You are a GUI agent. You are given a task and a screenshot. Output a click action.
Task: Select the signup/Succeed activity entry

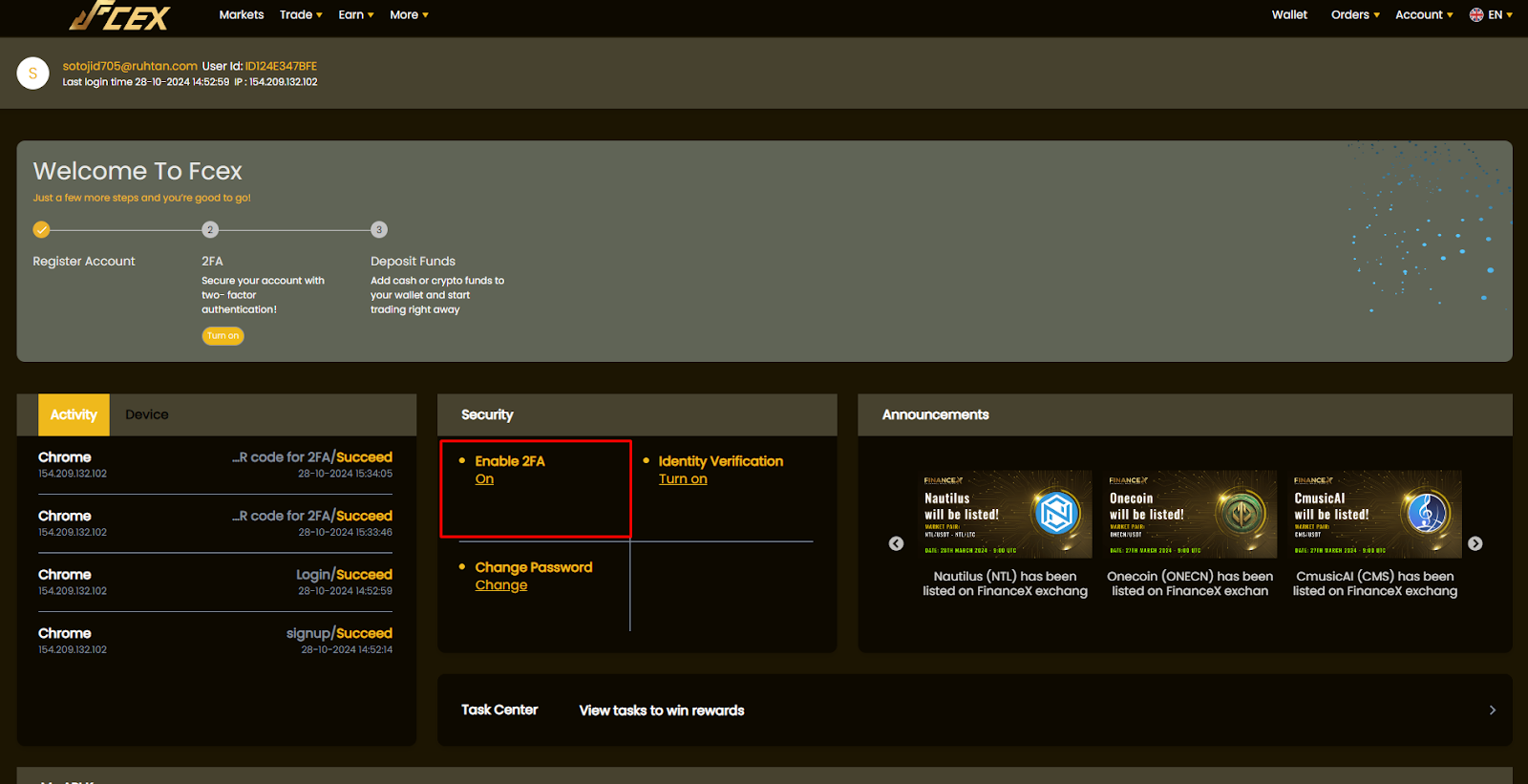(216, 641)
